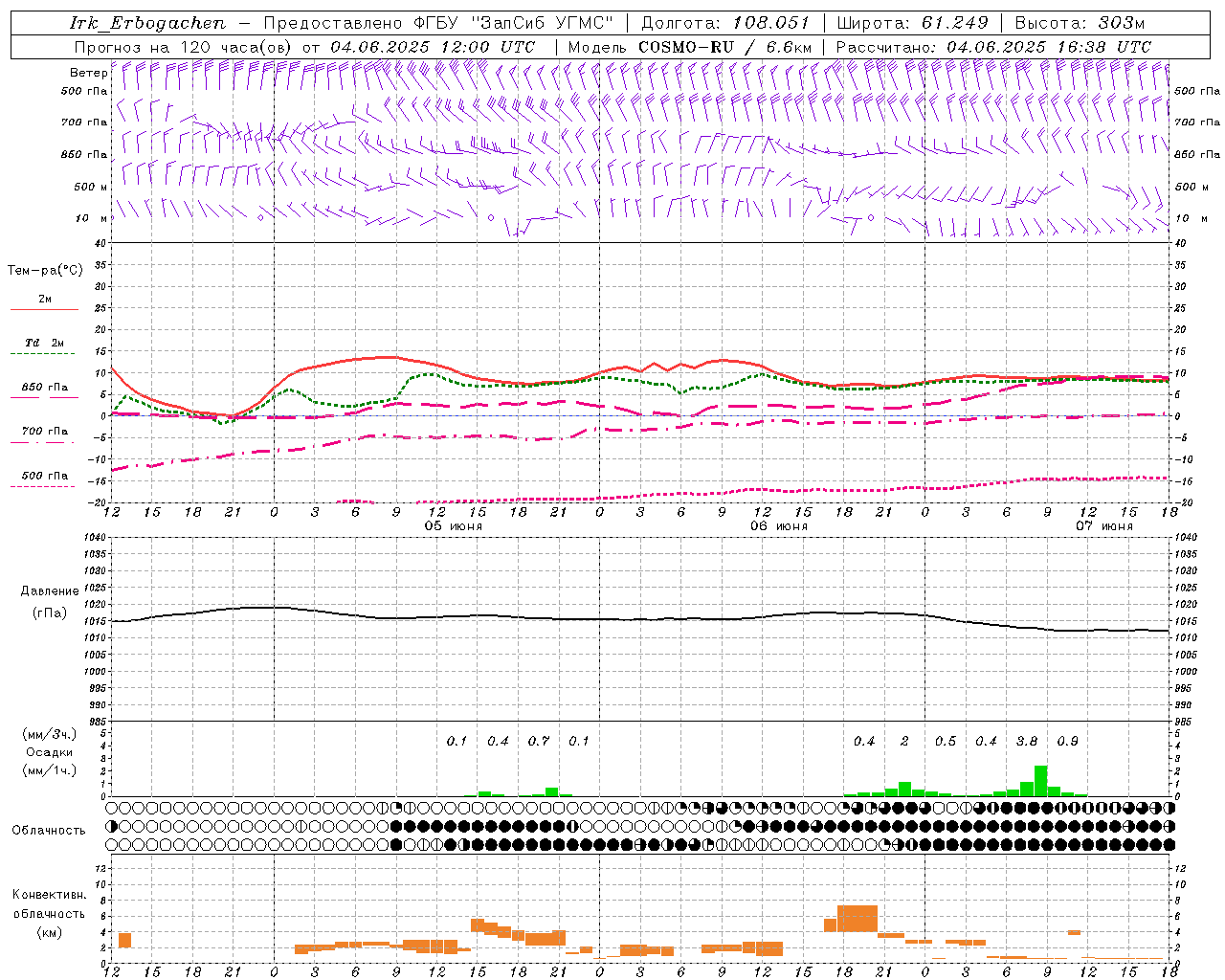Click the "500 гПа" temperature legend entry
This screenshot has height=980, width=1225.
(x=45, y=476)
